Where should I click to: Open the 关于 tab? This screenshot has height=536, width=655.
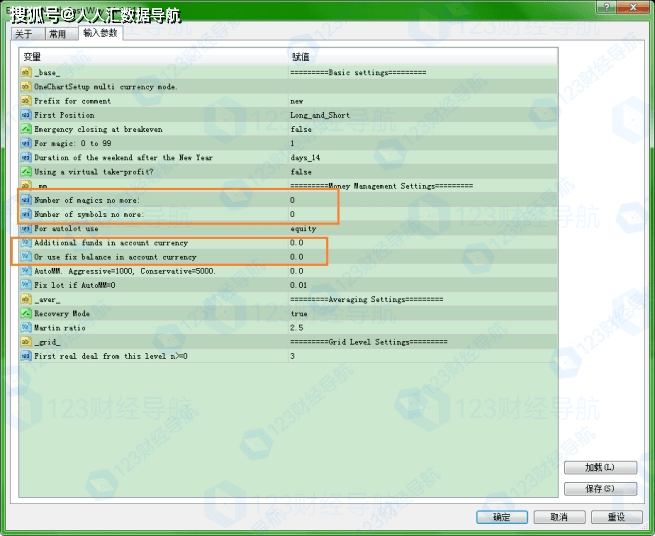pyautogui.click(x=28, y=34)
